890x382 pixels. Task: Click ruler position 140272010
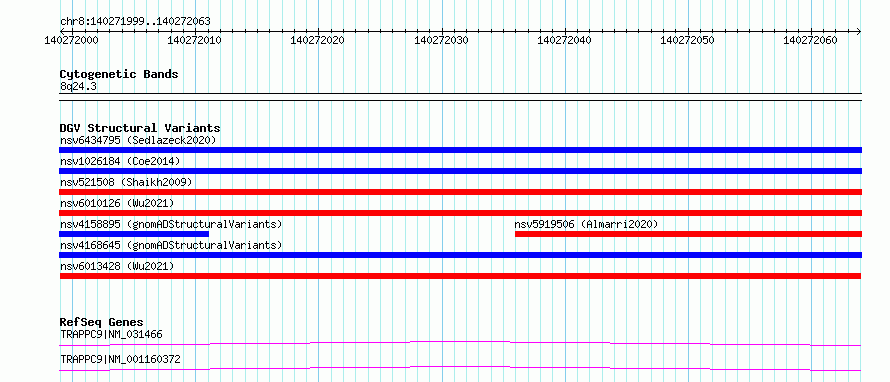pos(195,40)
